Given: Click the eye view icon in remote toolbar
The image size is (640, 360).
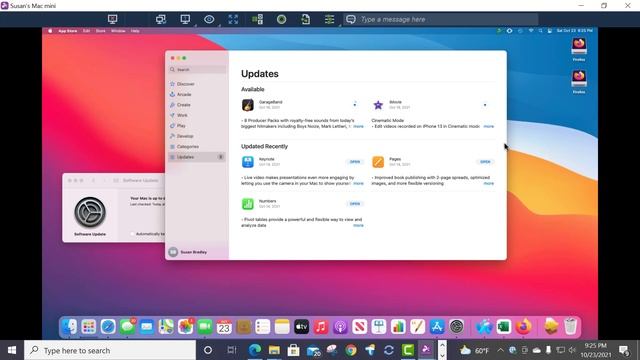Looking at the screenshot, I should click(x=209, y=19).
